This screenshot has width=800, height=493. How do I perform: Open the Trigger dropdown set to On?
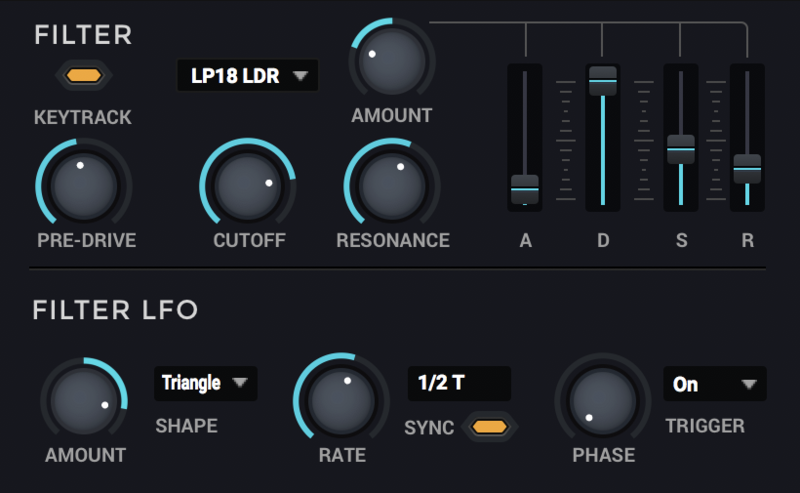pos(714,384)
